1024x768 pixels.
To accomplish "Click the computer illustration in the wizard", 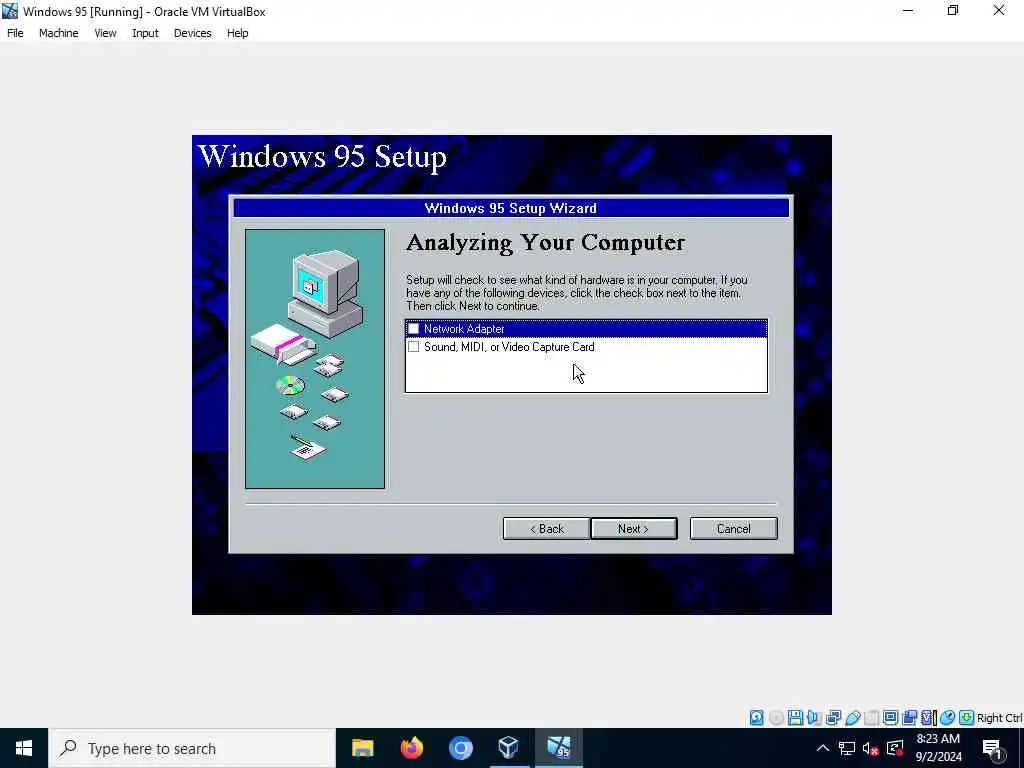I will pos(315,359).
